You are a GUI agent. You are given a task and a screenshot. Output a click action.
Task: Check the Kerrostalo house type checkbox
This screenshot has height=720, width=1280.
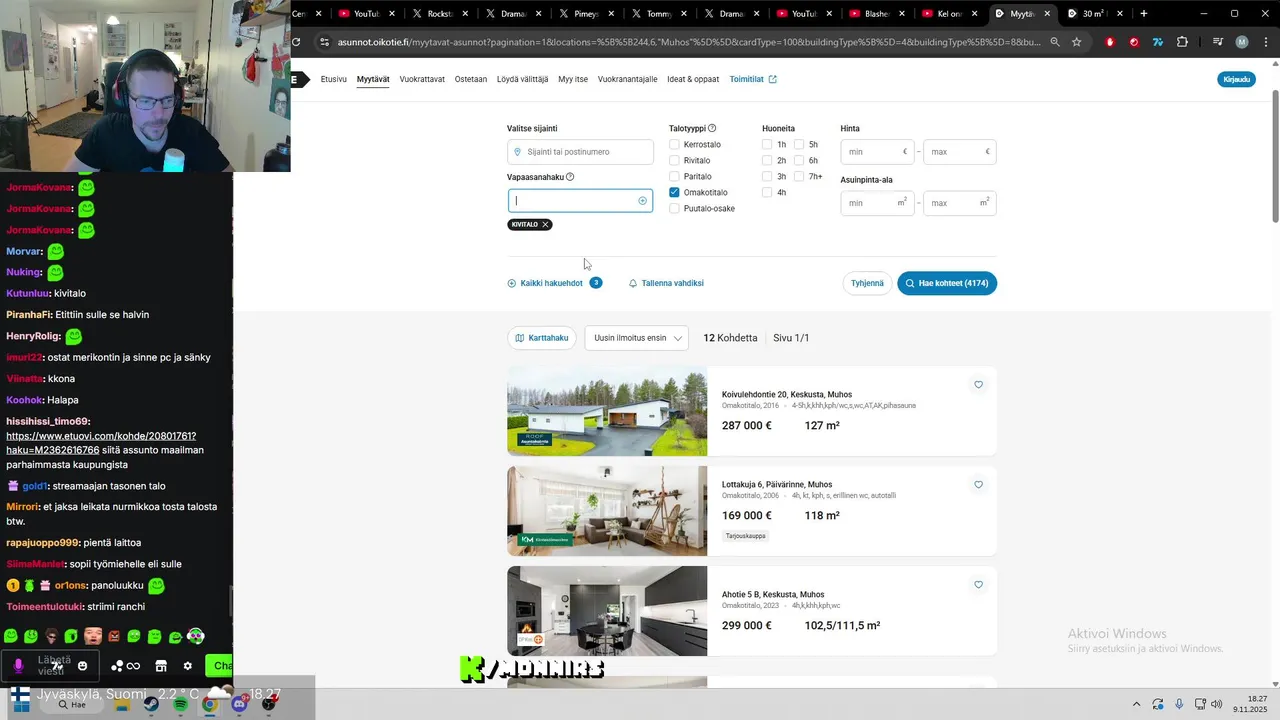tap(674, 145)
